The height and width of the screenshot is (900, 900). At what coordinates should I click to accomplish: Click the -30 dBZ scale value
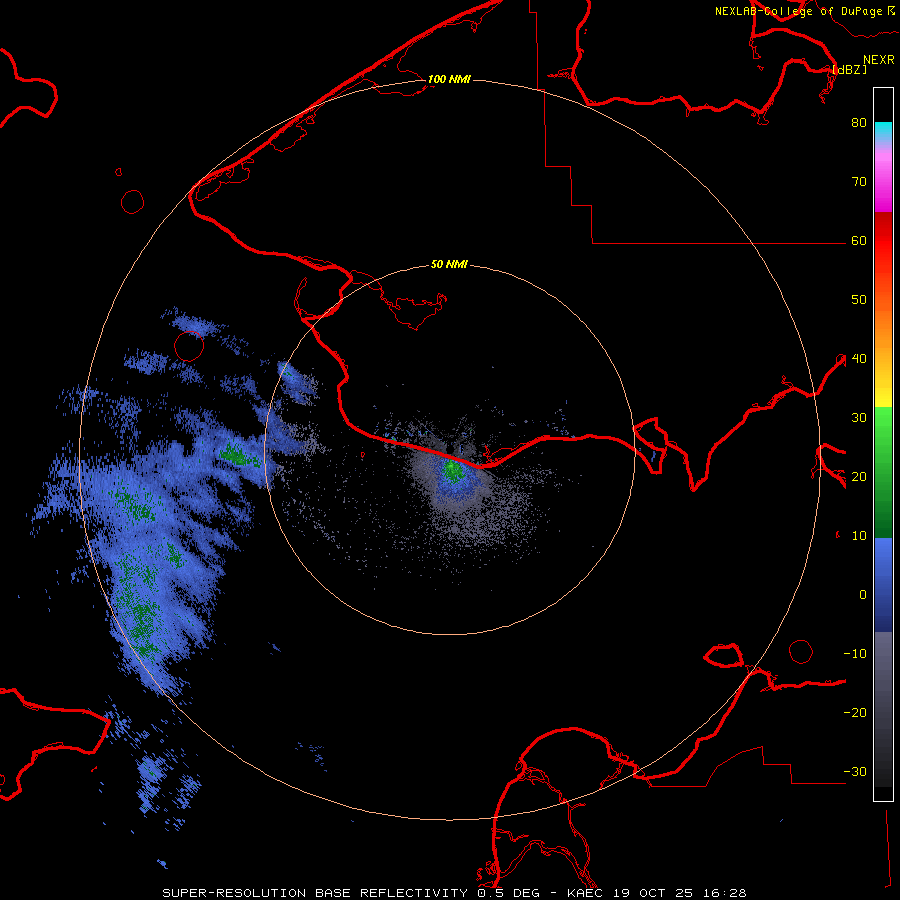coord(855,771)
